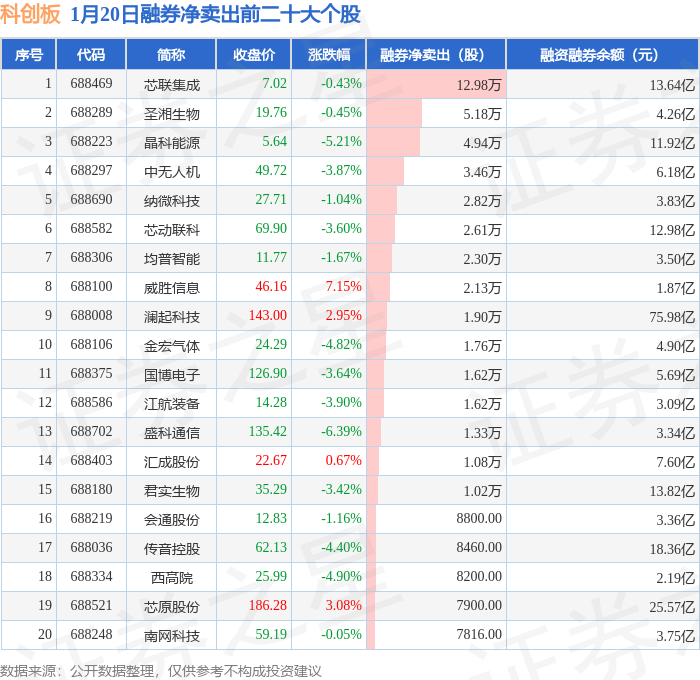Screen dimensions: 700x680
Task: Click the 12.98亿 balance value
Action: tap(672, 230)
